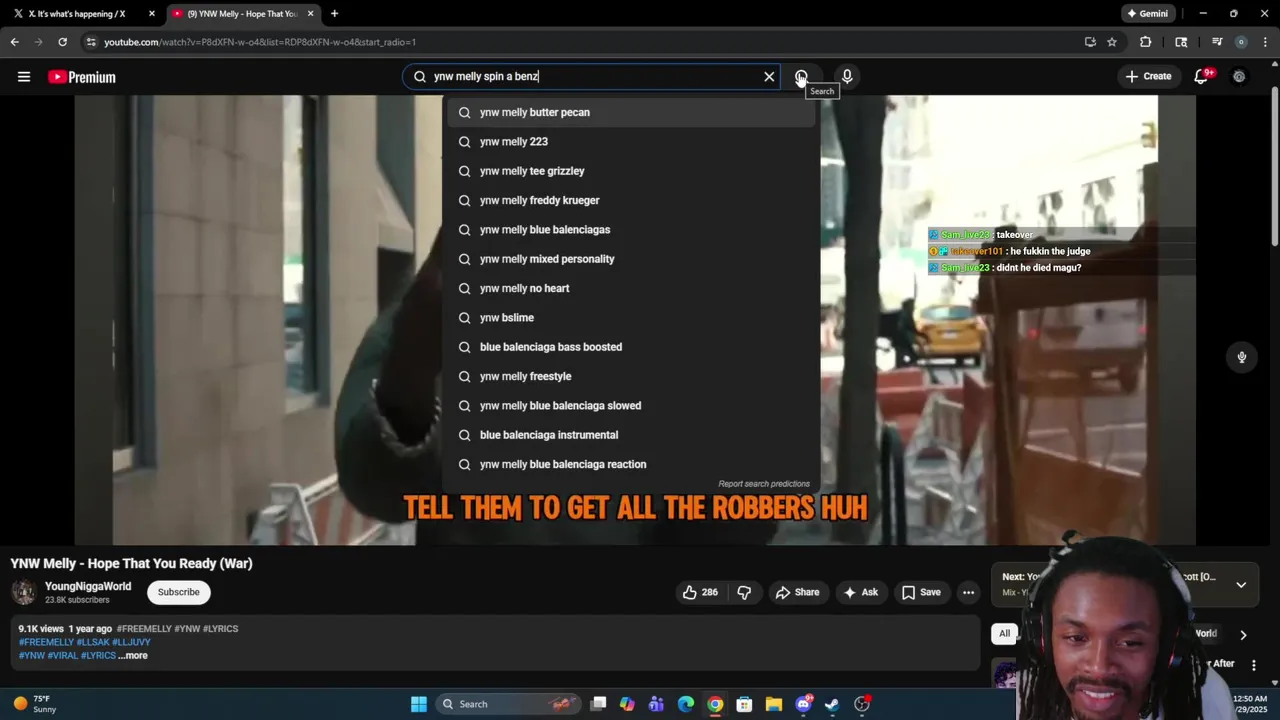Pick suggestion ynw melly blue balenciaga slowed

(x=631, y=406)
